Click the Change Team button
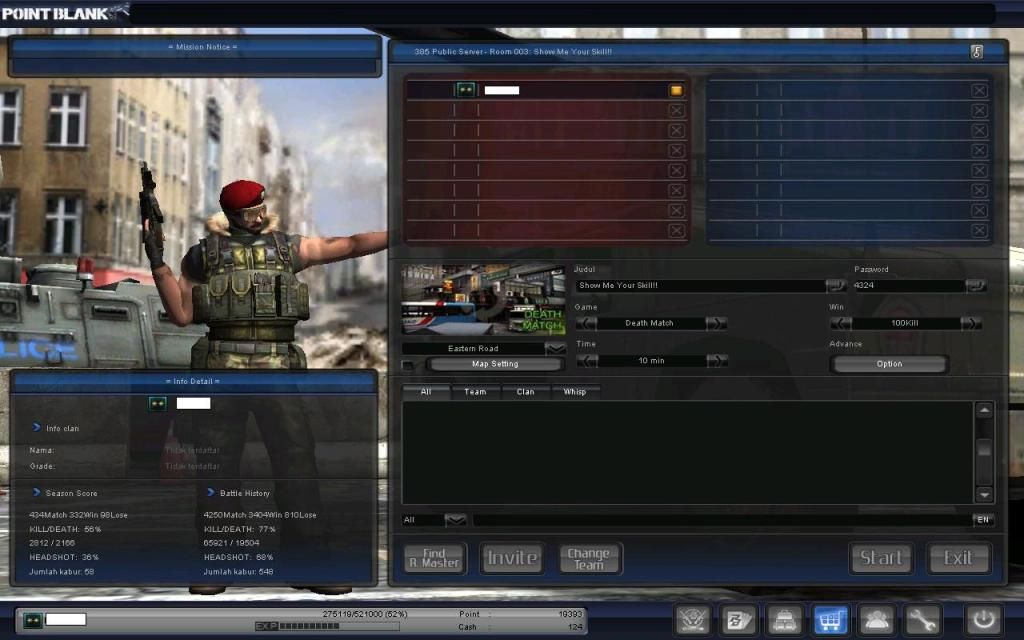 click(x=589, y=558)
